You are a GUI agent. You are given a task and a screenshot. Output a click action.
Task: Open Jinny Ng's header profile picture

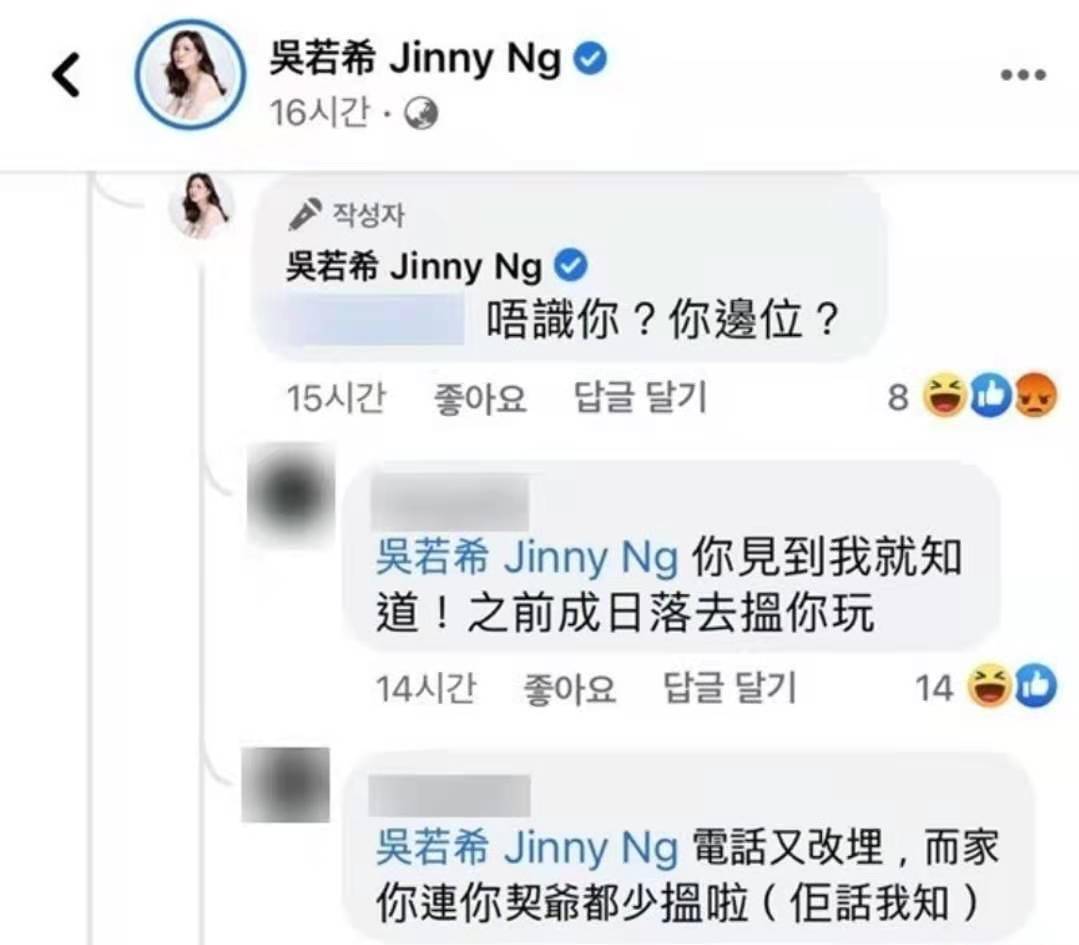pos(189,74)
